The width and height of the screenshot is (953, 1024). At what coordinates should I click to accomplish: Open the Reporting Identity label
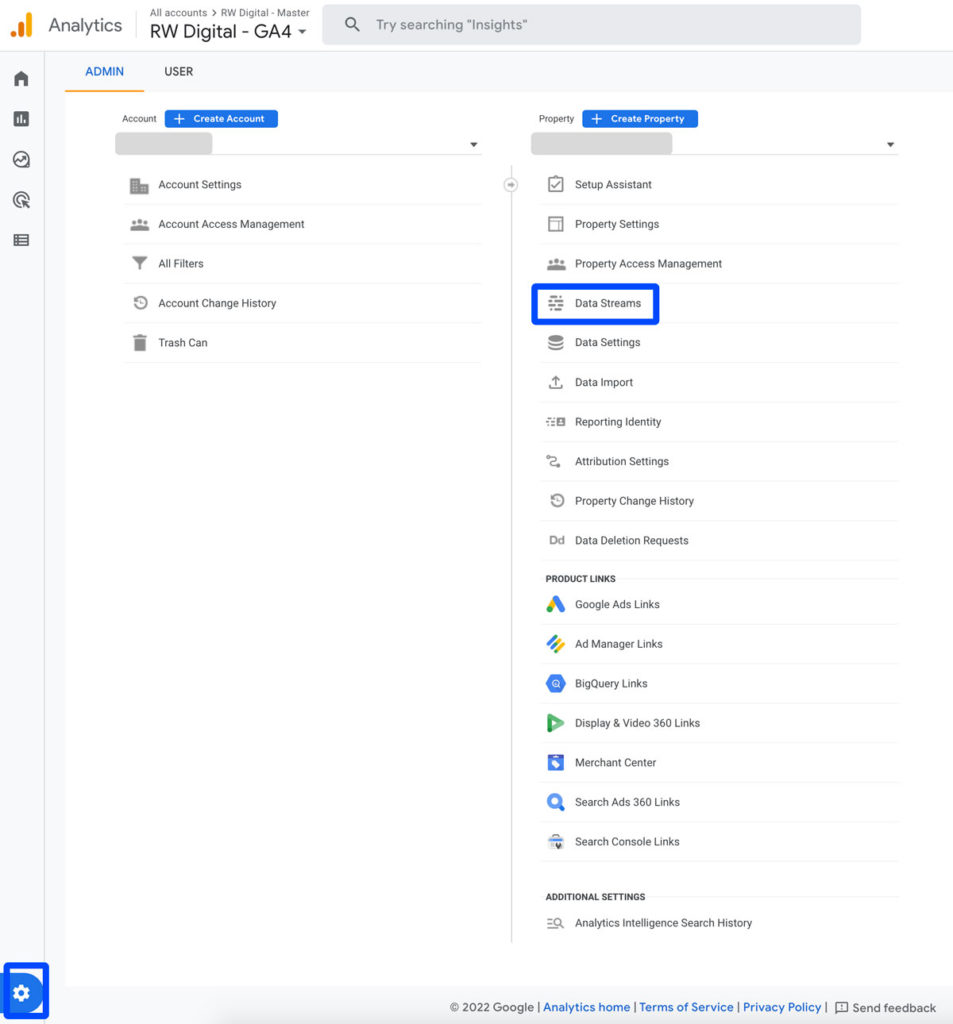pos(618,422)
